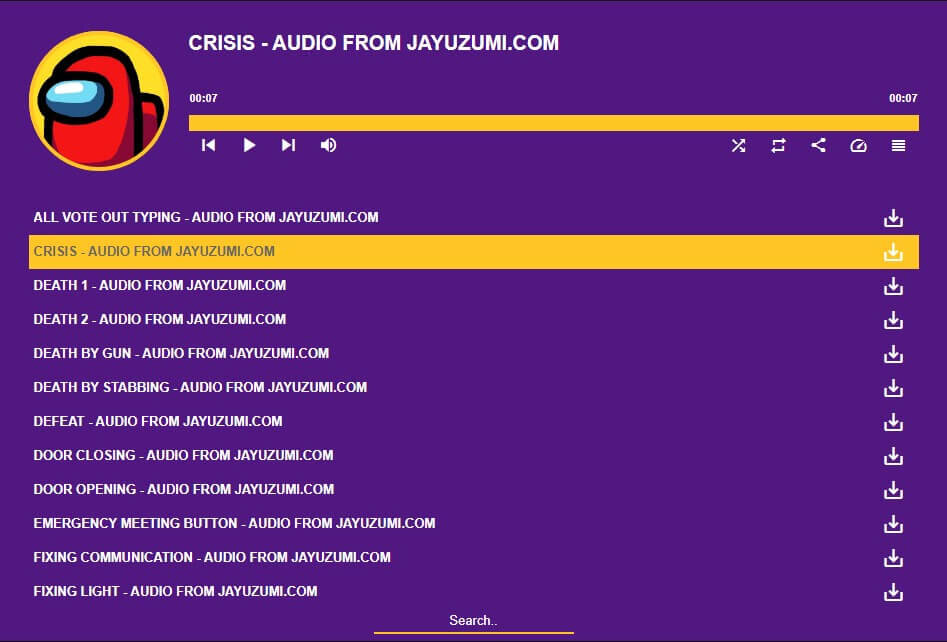This screenshot has height=642, width=947.
Task: Download the Fixing Light audio
Action: (893, 592)
